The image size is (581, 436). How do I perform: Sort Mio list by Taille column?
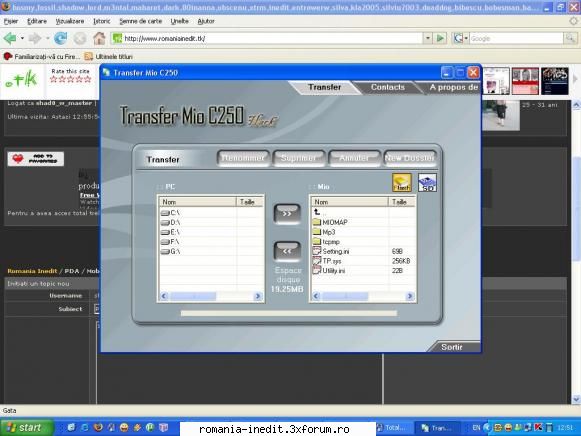coord(402,202)
